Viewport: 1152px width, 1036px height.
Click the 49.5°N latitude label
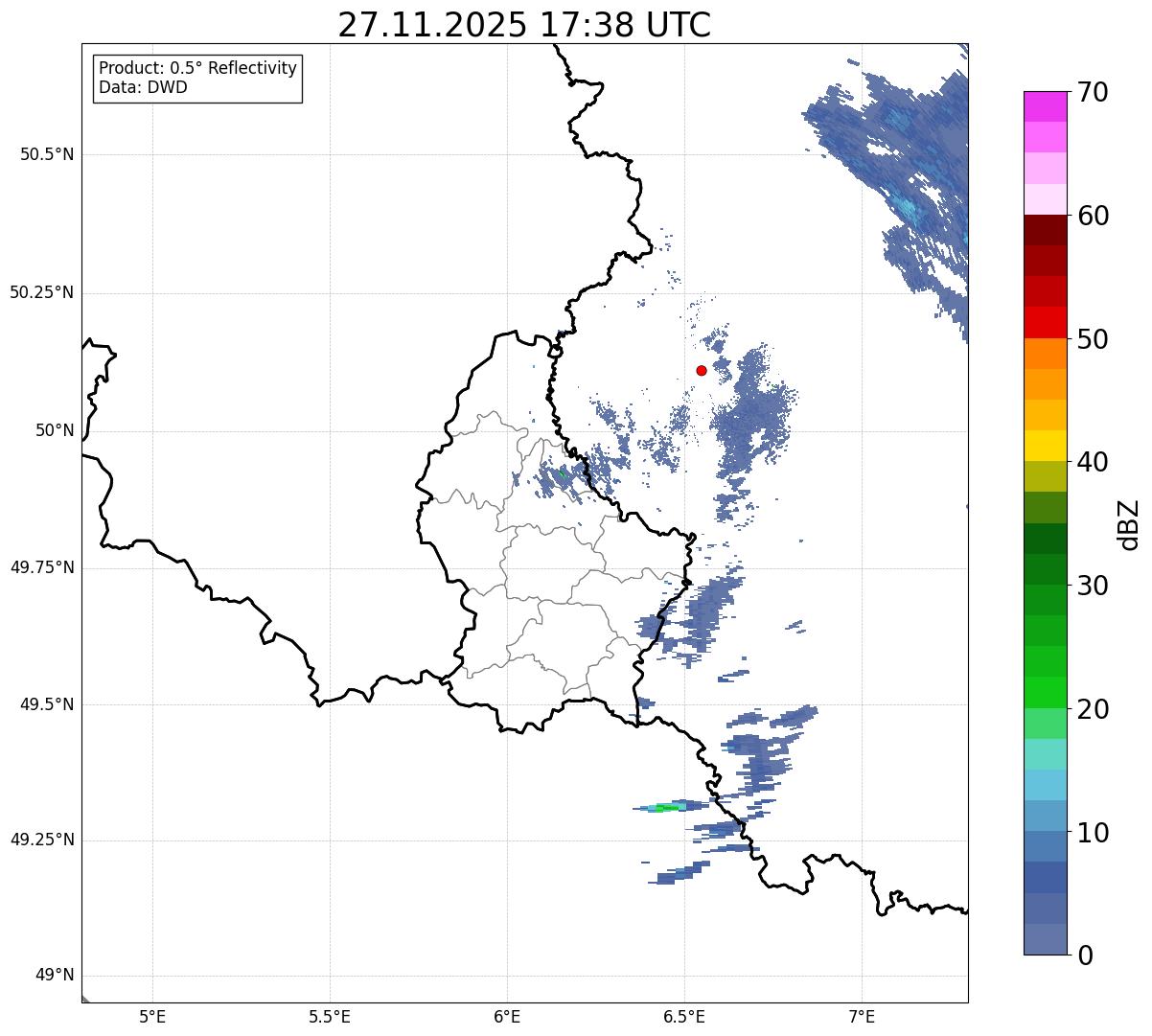(47, 704)
